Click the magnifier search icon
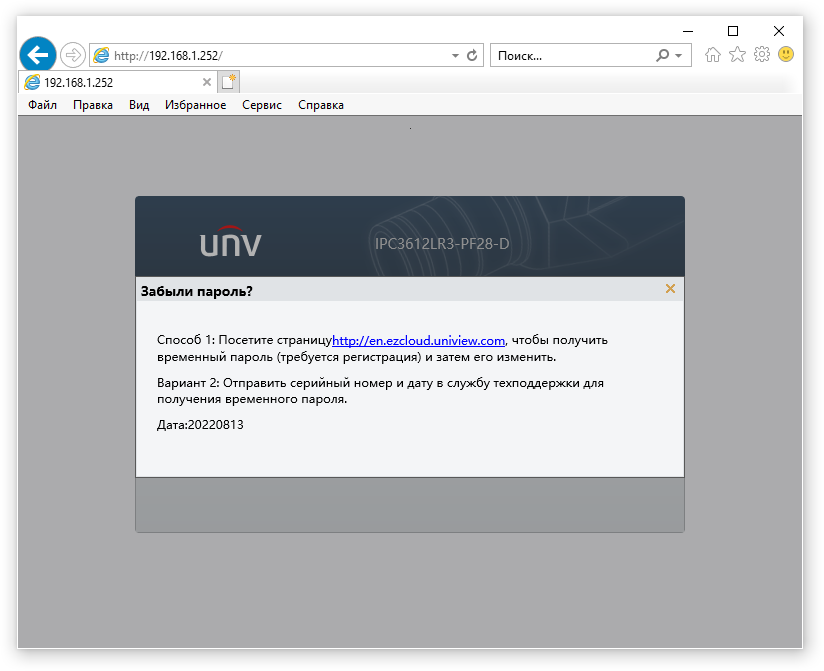The height and width of the screenshot is (671, 824). pyautogui.click(x=663, y=55)
